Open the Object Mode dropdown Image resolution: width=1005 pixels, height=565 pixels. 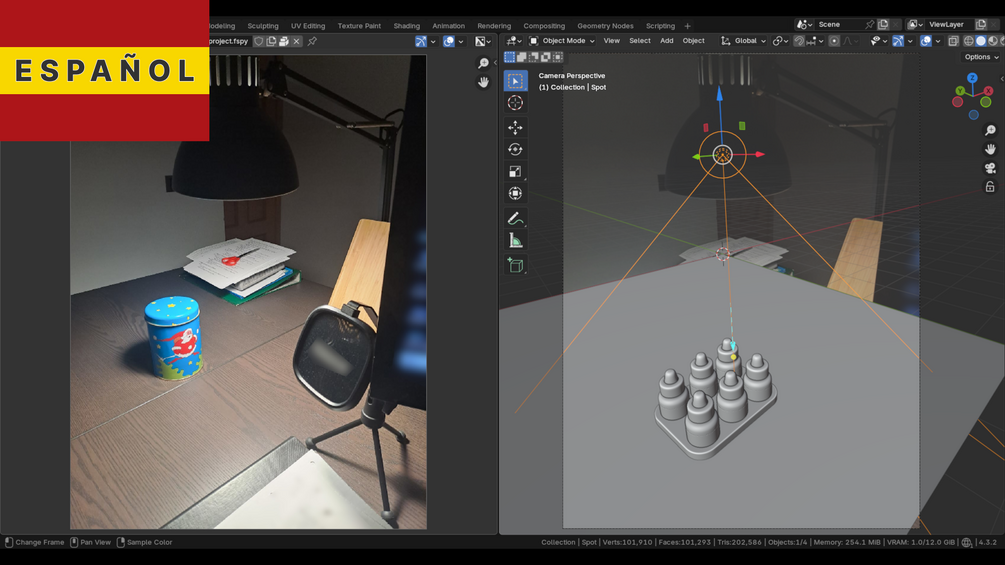point(562,41)
